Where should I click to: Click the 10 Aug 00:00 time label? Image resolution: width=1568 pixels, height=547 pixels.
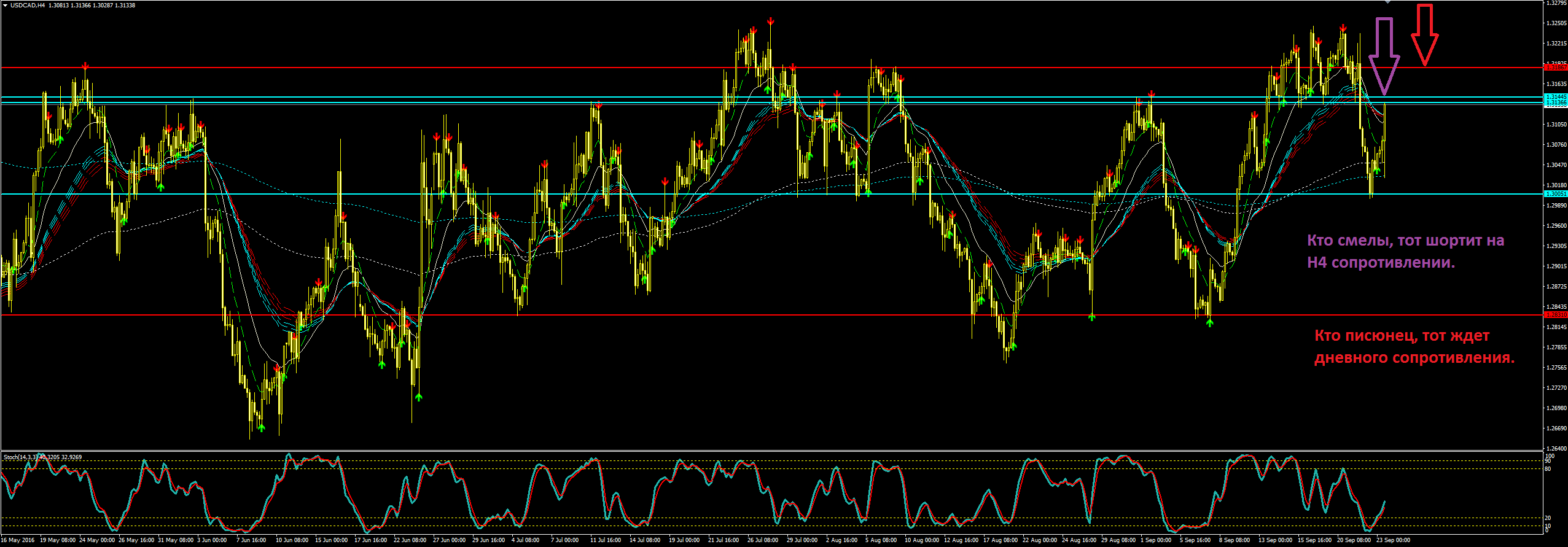(x=921, y=540)
